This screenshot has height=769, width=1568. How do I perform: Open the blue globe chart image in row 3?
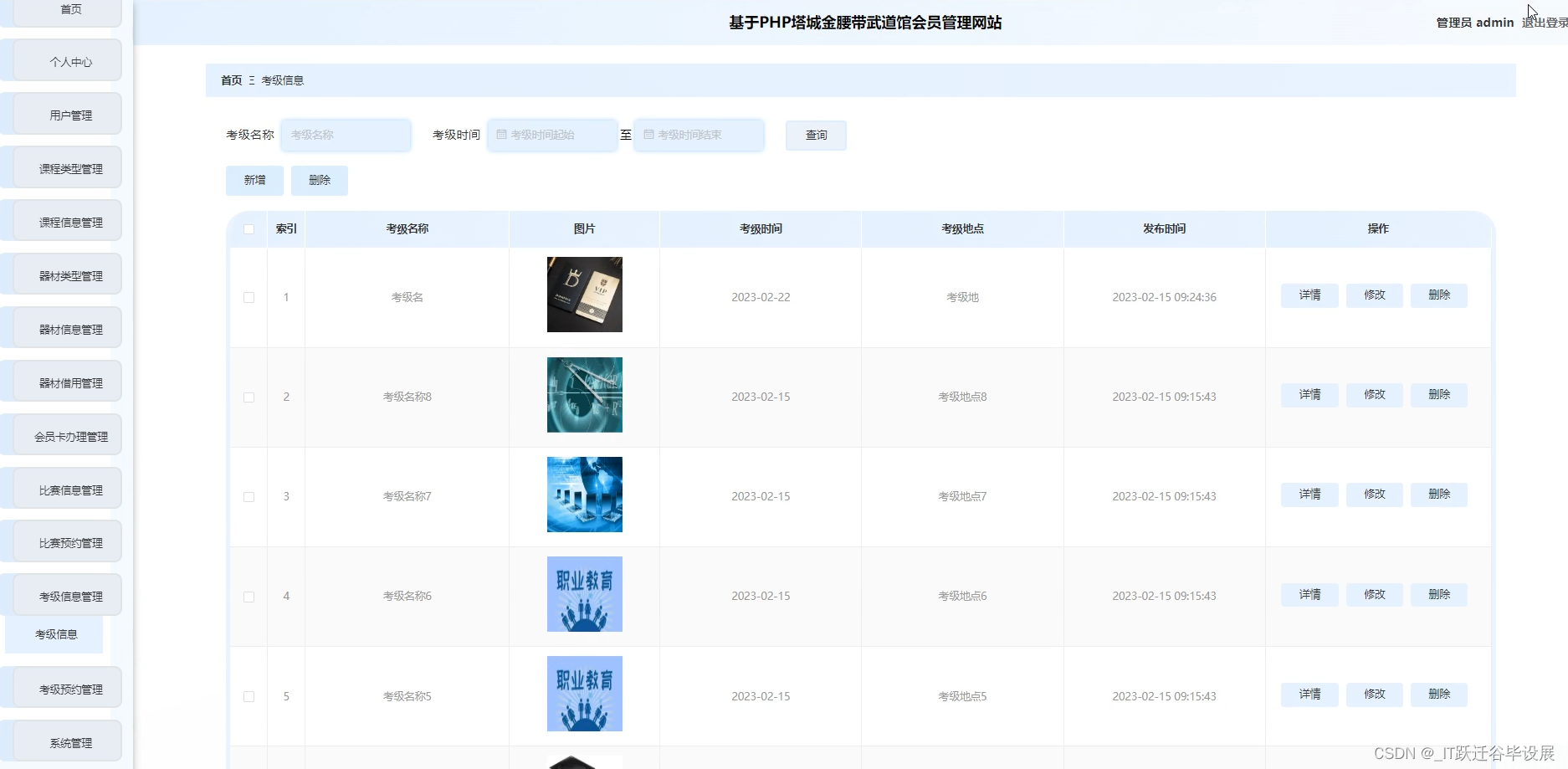click(x=584, y=495)
